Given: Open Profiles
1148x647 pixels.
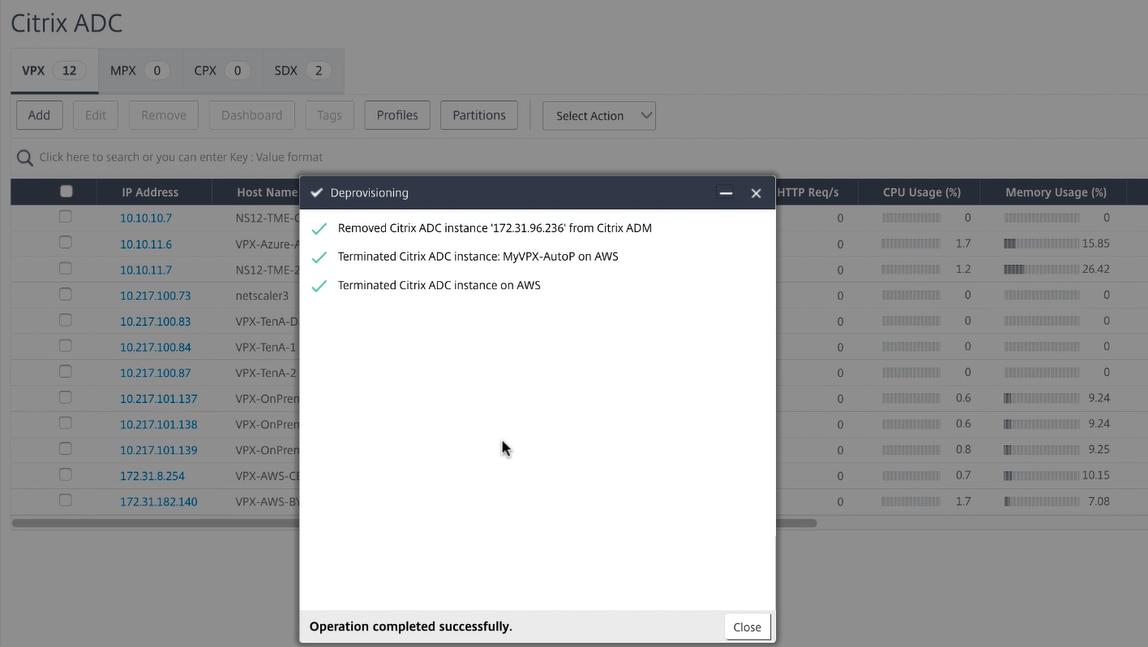Looking at the screenshot, I should (x=397, y=115).
